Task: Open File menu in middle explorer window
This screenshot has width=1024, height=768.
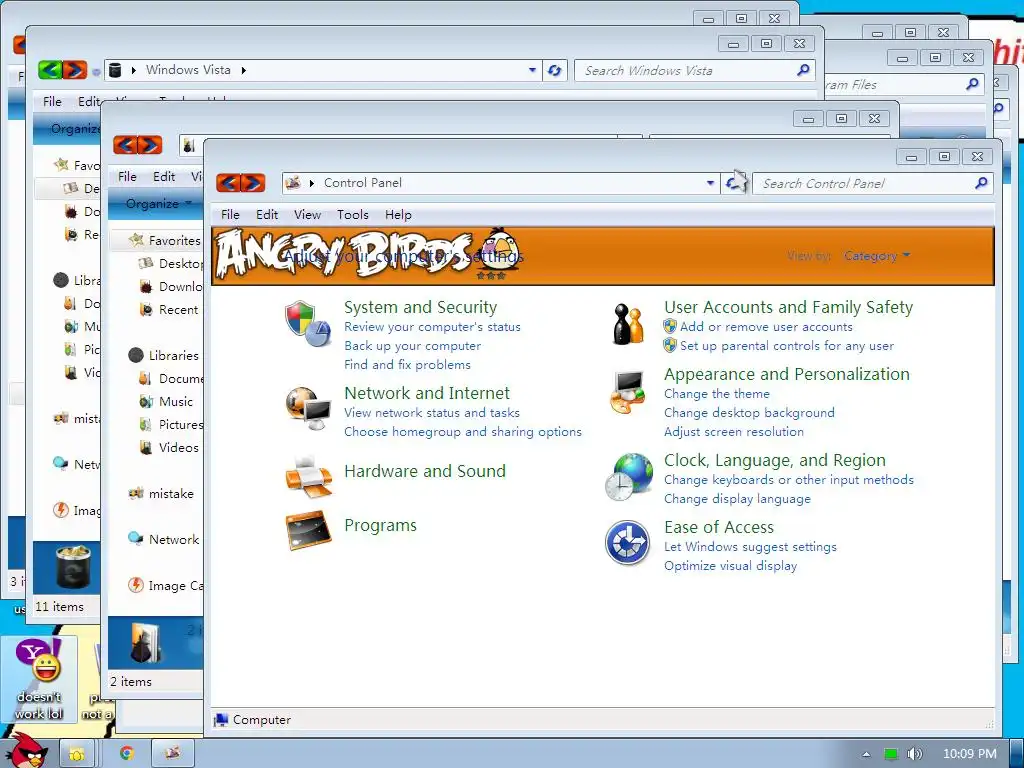Action: [127, 177]
